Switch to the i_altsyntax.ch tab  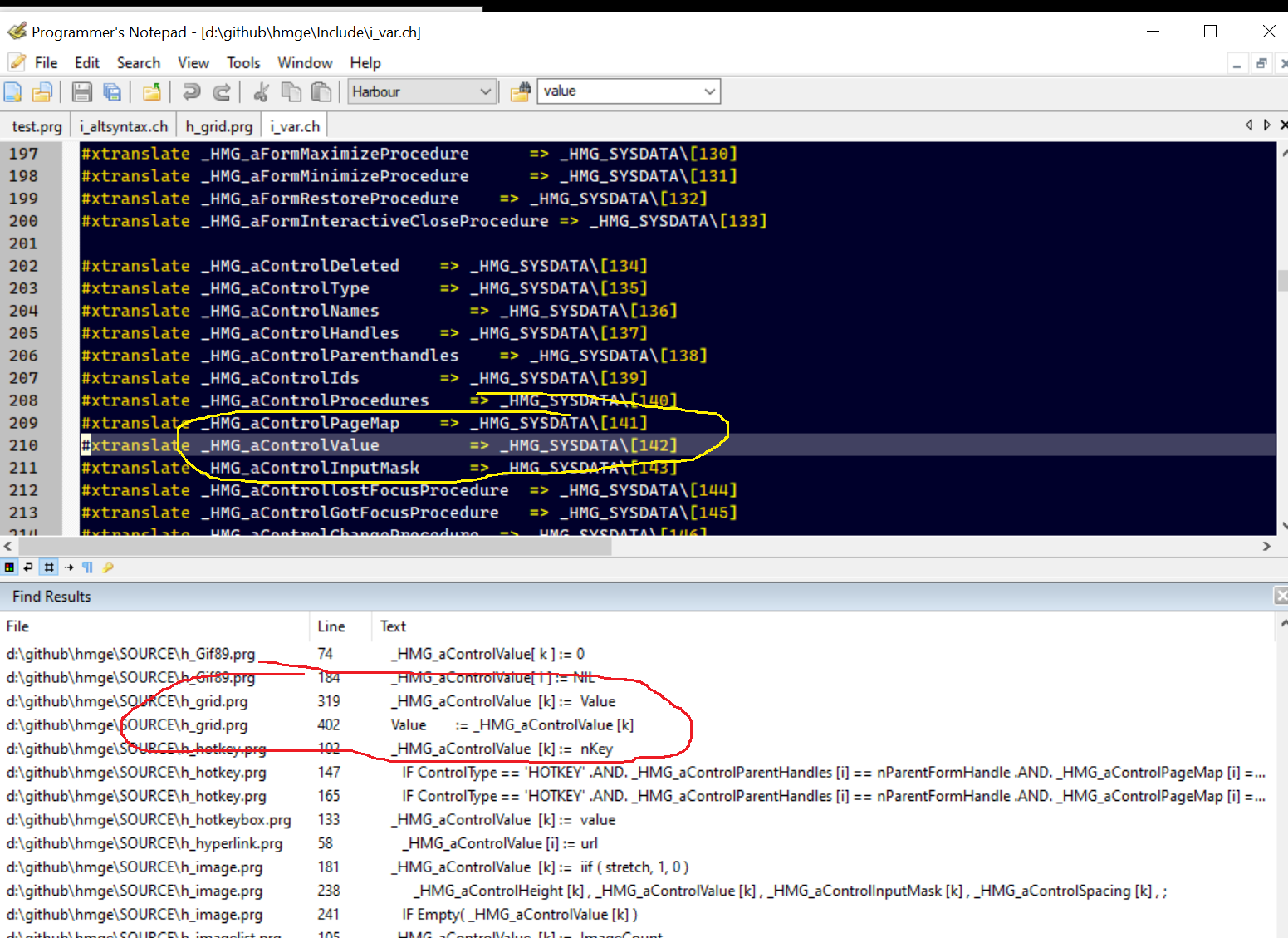[124, 126]
